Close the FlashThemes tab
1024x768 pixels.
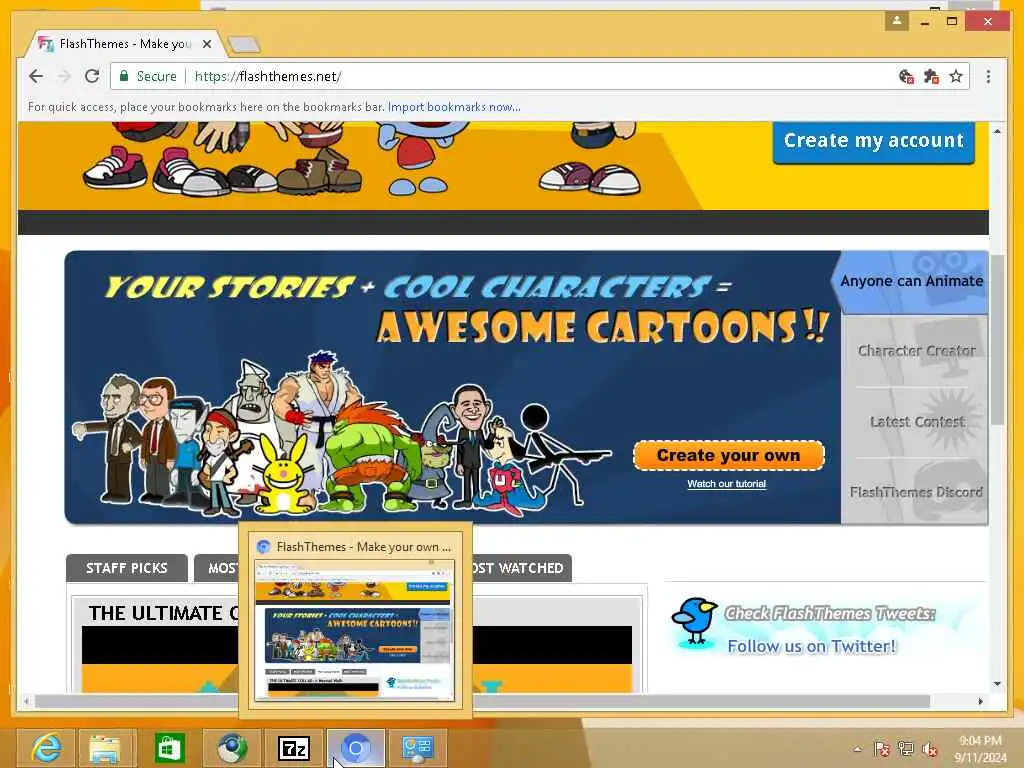207,44
